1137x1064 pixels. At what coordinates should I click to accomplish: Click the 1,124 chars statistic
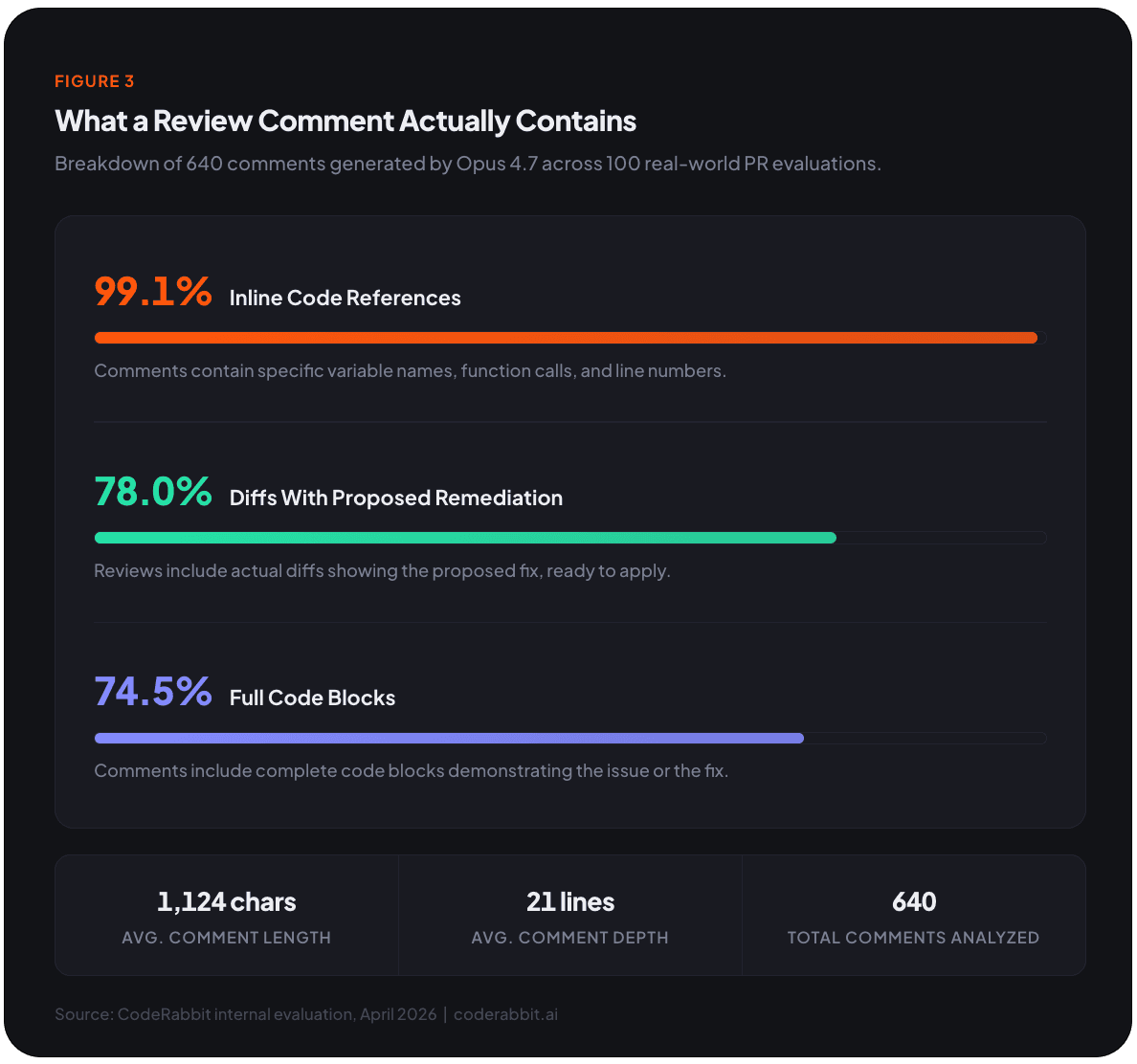tap(227, 902)
